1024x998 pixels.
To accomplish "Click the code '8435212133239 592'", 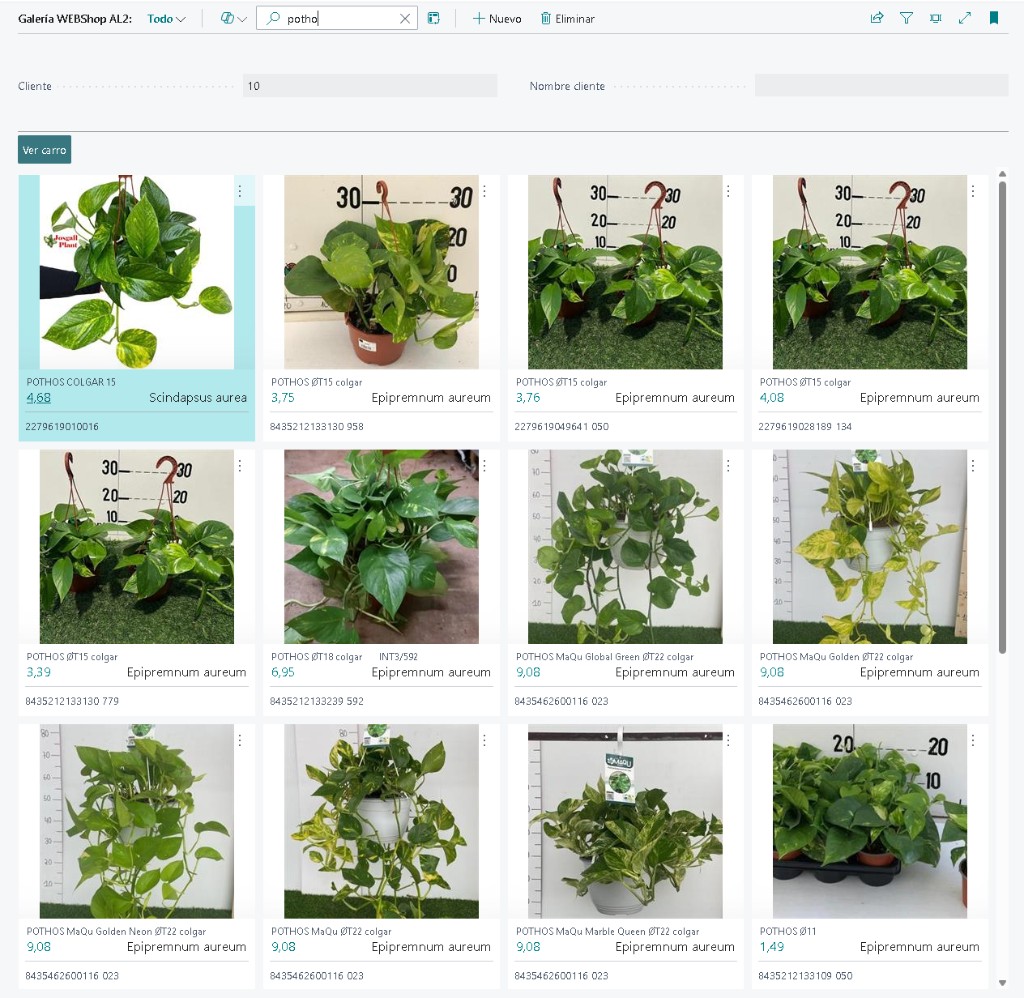I will 317,701.
